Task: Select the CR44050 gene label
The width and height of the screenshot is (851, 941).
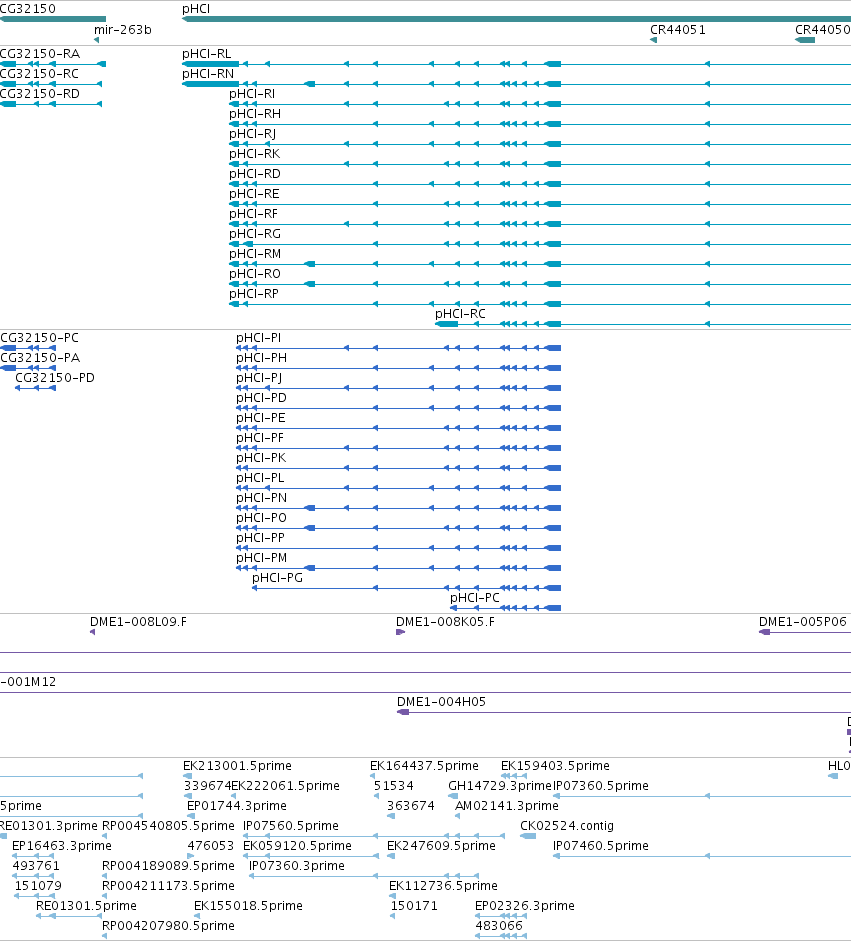Action: (x=823, y=29)
